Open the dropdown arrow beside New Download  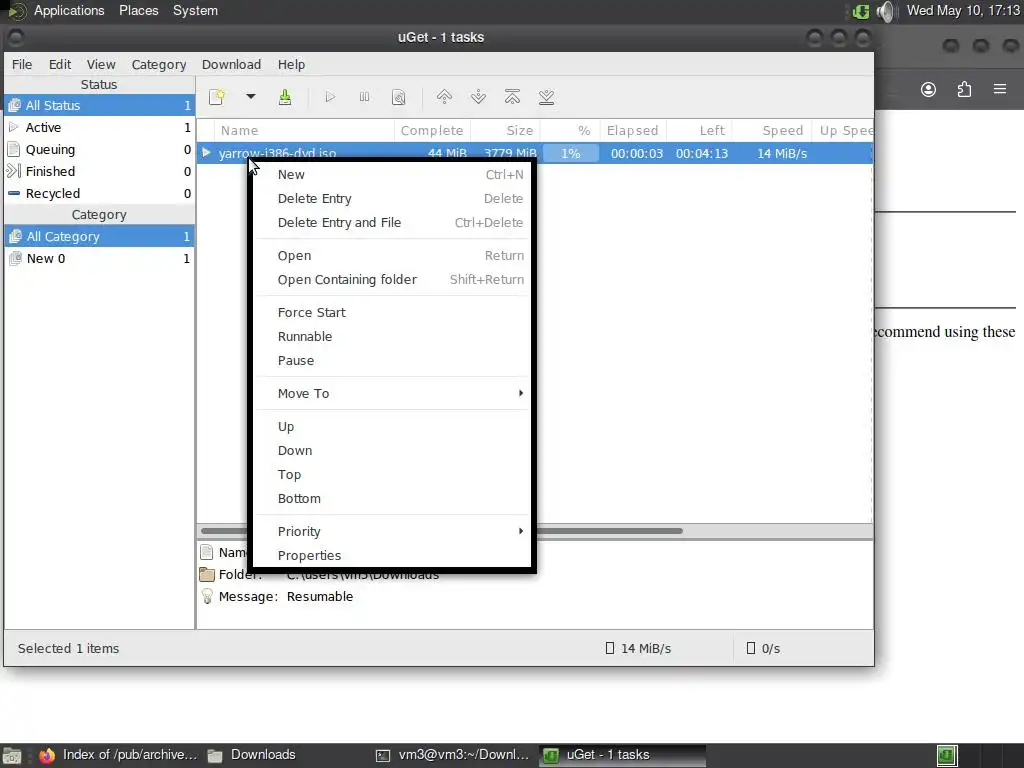[250, 97]
